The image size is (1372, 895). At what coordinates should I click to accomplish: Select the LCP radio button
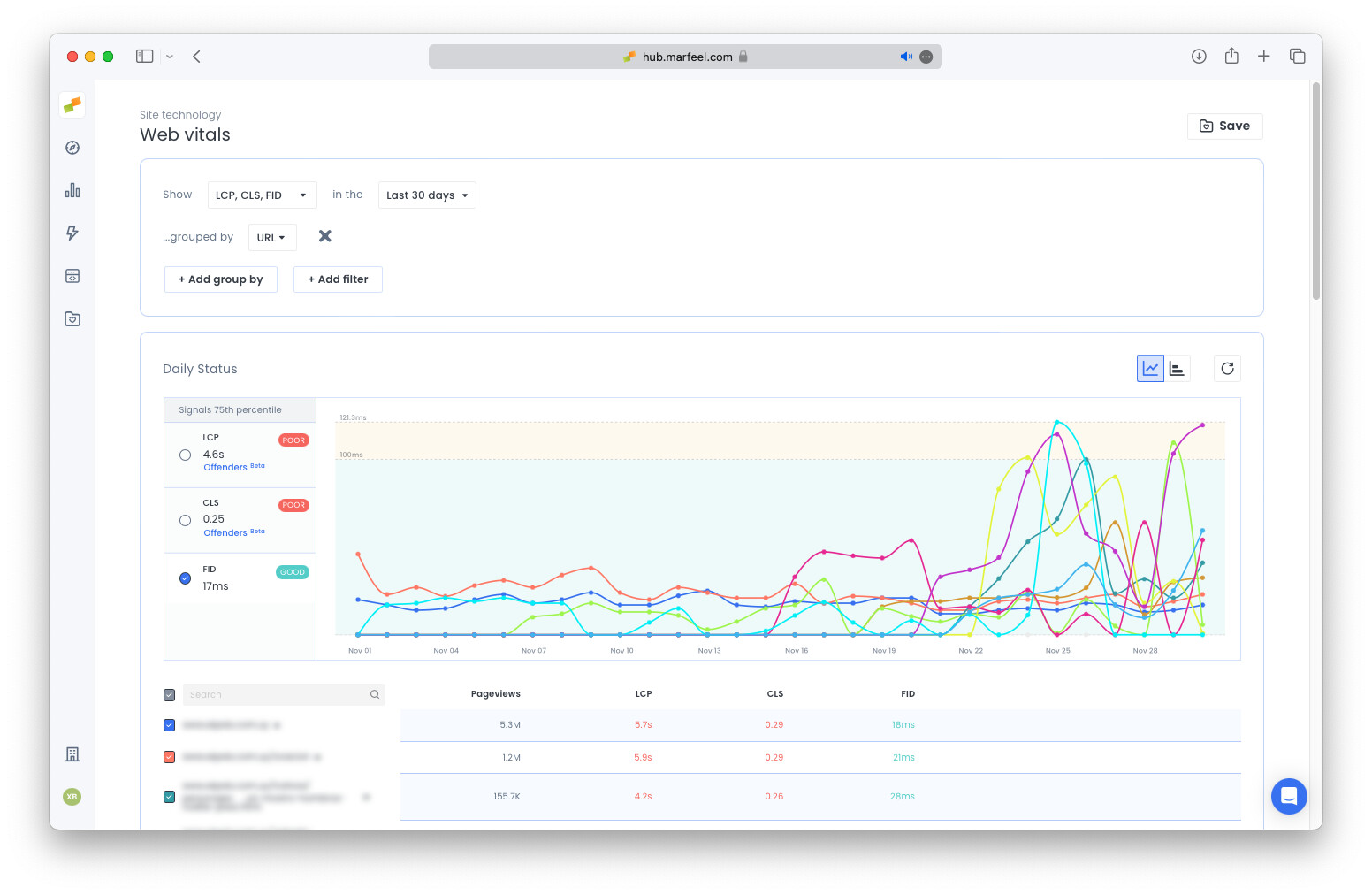[185, 455]
